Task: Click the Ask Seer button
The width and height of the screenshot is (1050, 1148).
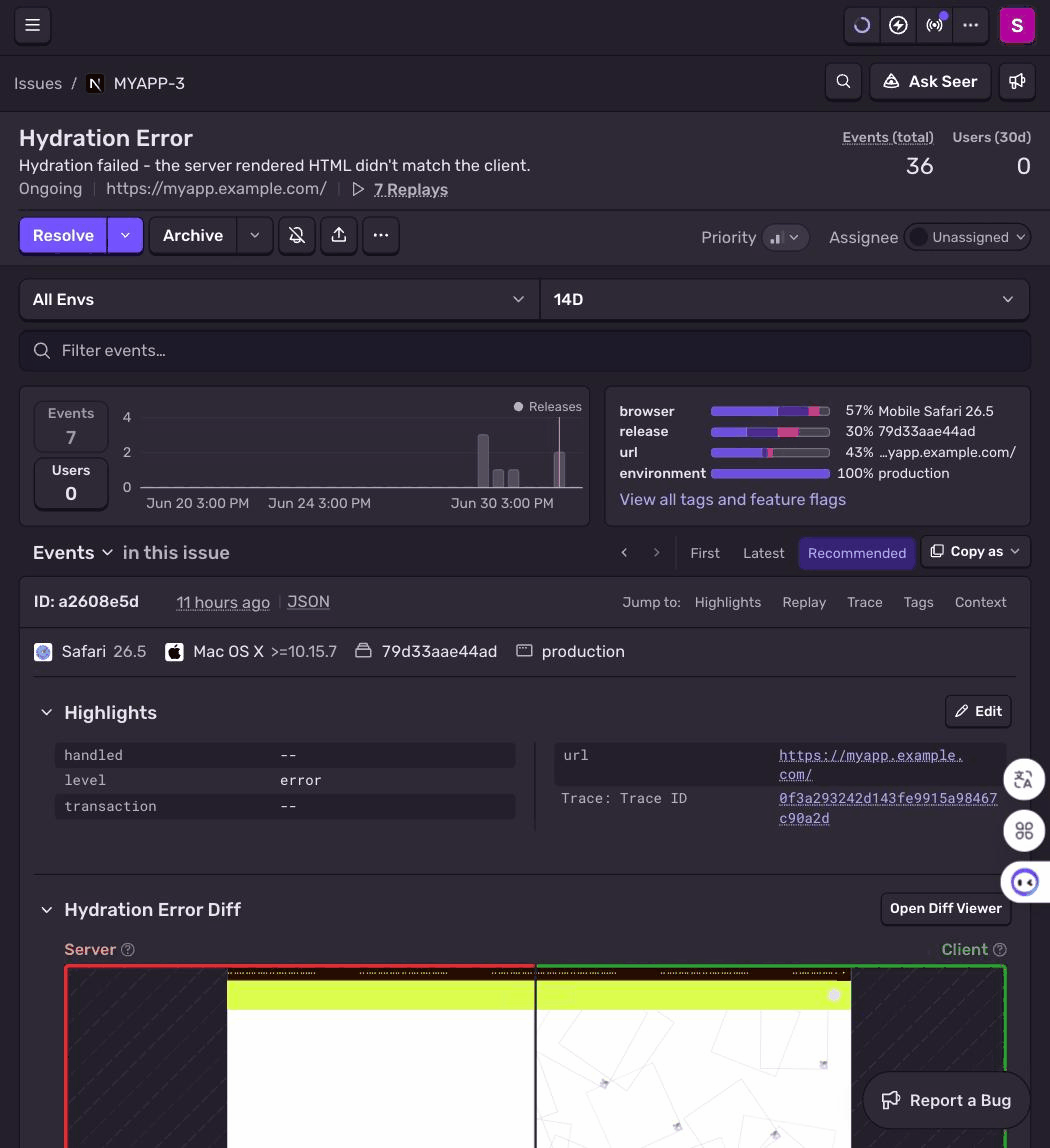Action: point(930,81)
